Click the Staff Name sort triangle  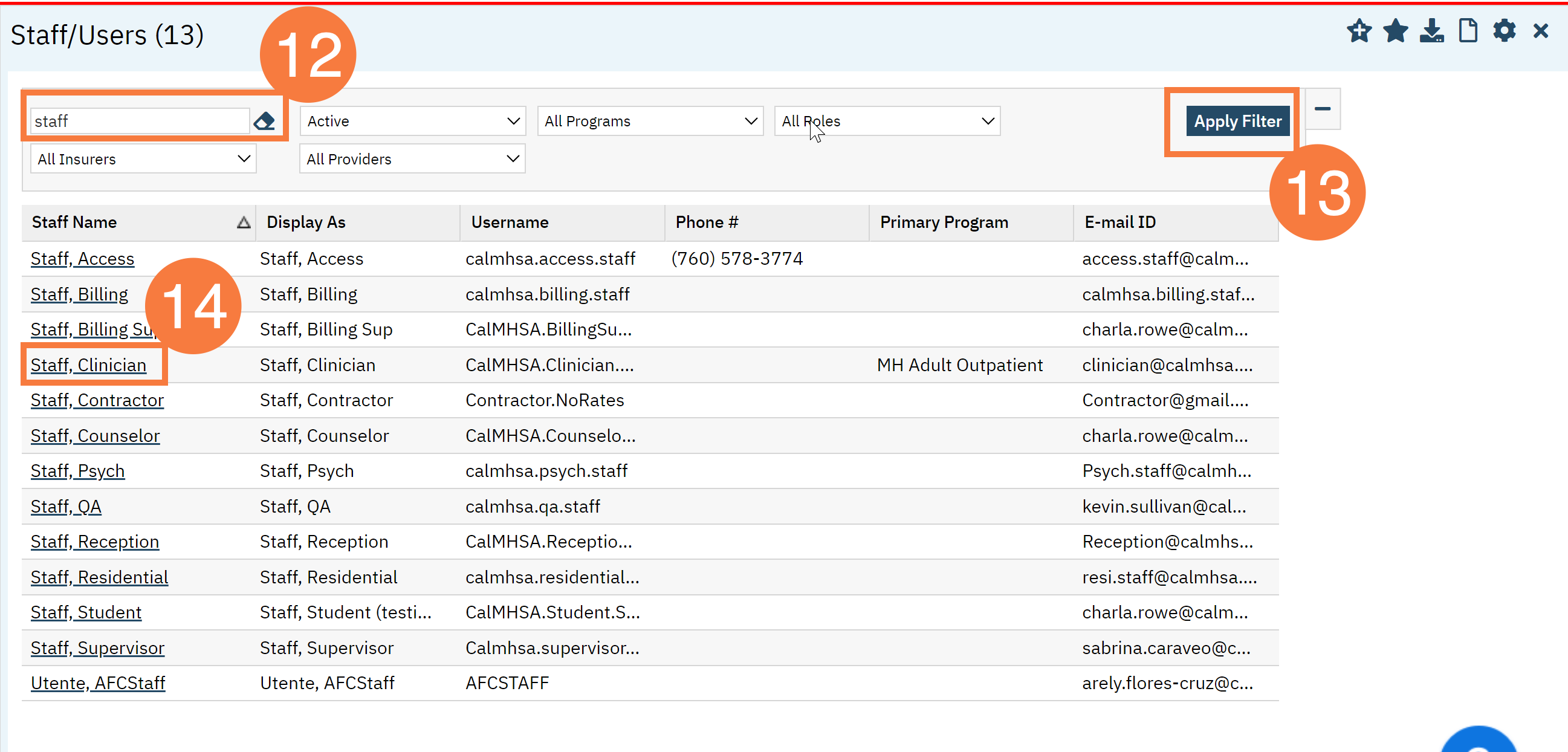[x=244, y=222]
